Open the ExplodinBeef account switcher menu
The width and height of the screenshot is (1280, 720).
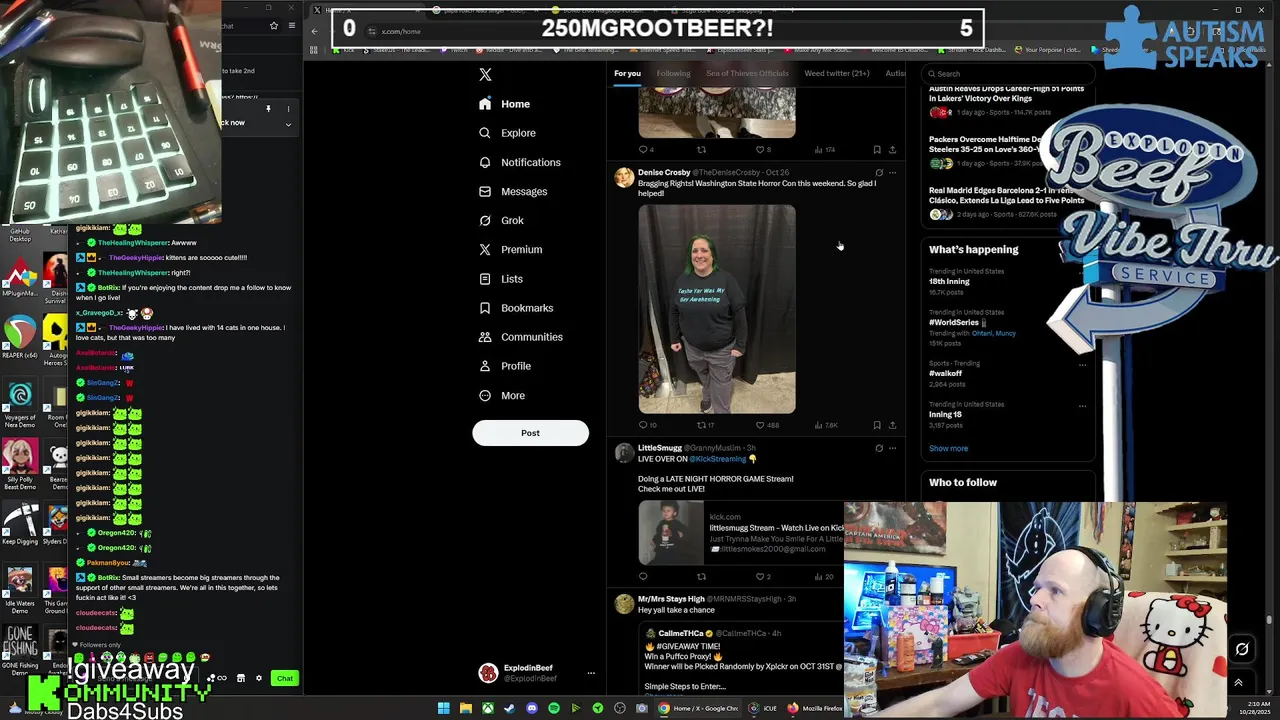[x=537, y=673]
